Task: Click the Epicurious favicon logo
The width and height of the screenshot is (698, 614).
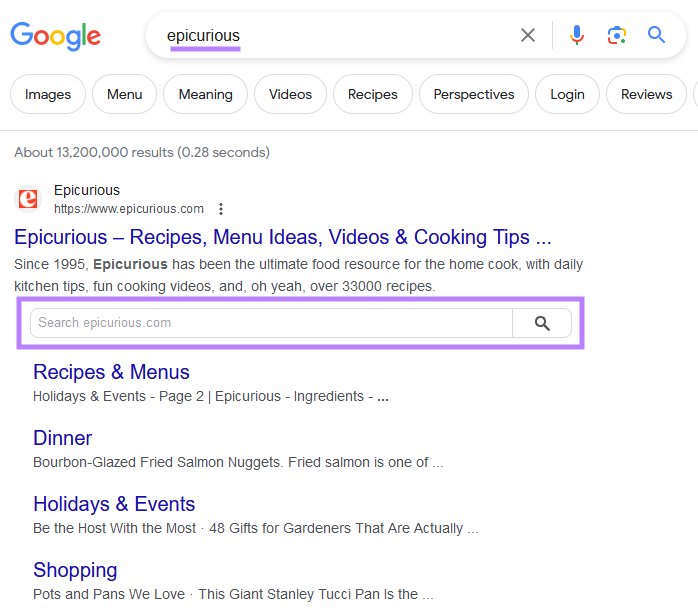Action: pyautogui.click(x=29, y=199)
